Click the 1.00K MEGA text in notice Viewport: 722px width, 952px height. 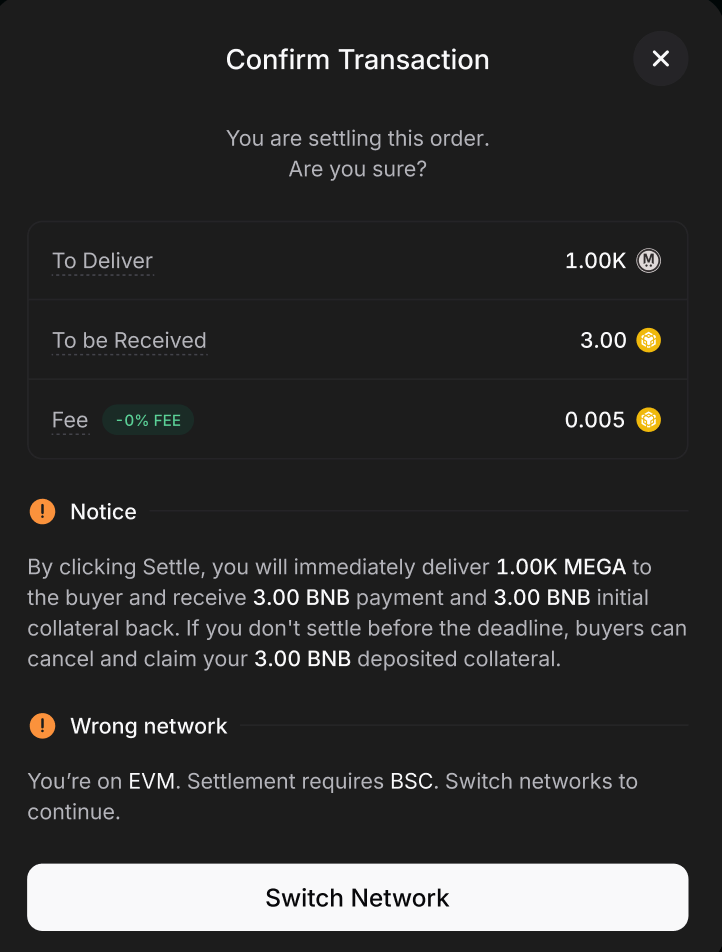(561, 567)
